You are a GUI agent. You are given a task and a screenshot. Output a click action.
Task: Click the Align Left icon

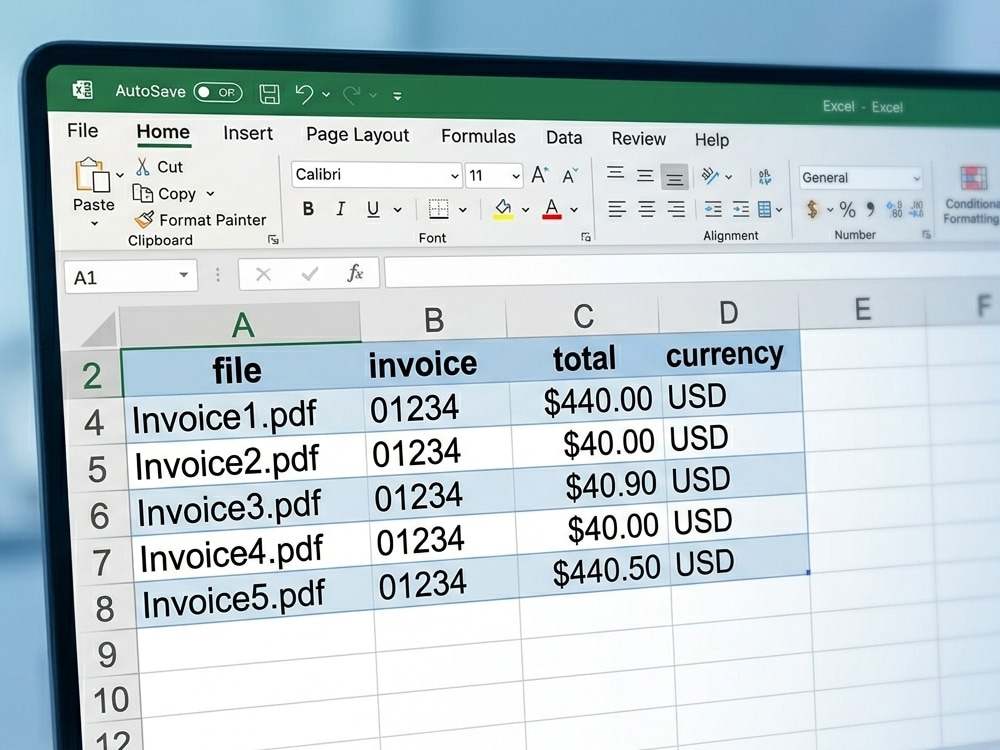pos(617,209)
